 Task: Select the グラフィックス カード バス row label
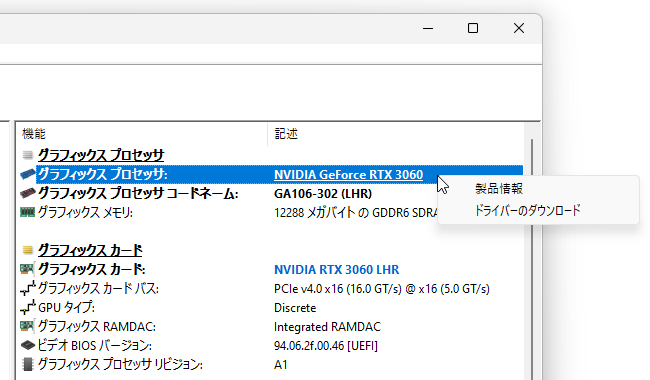coord(98,288)
